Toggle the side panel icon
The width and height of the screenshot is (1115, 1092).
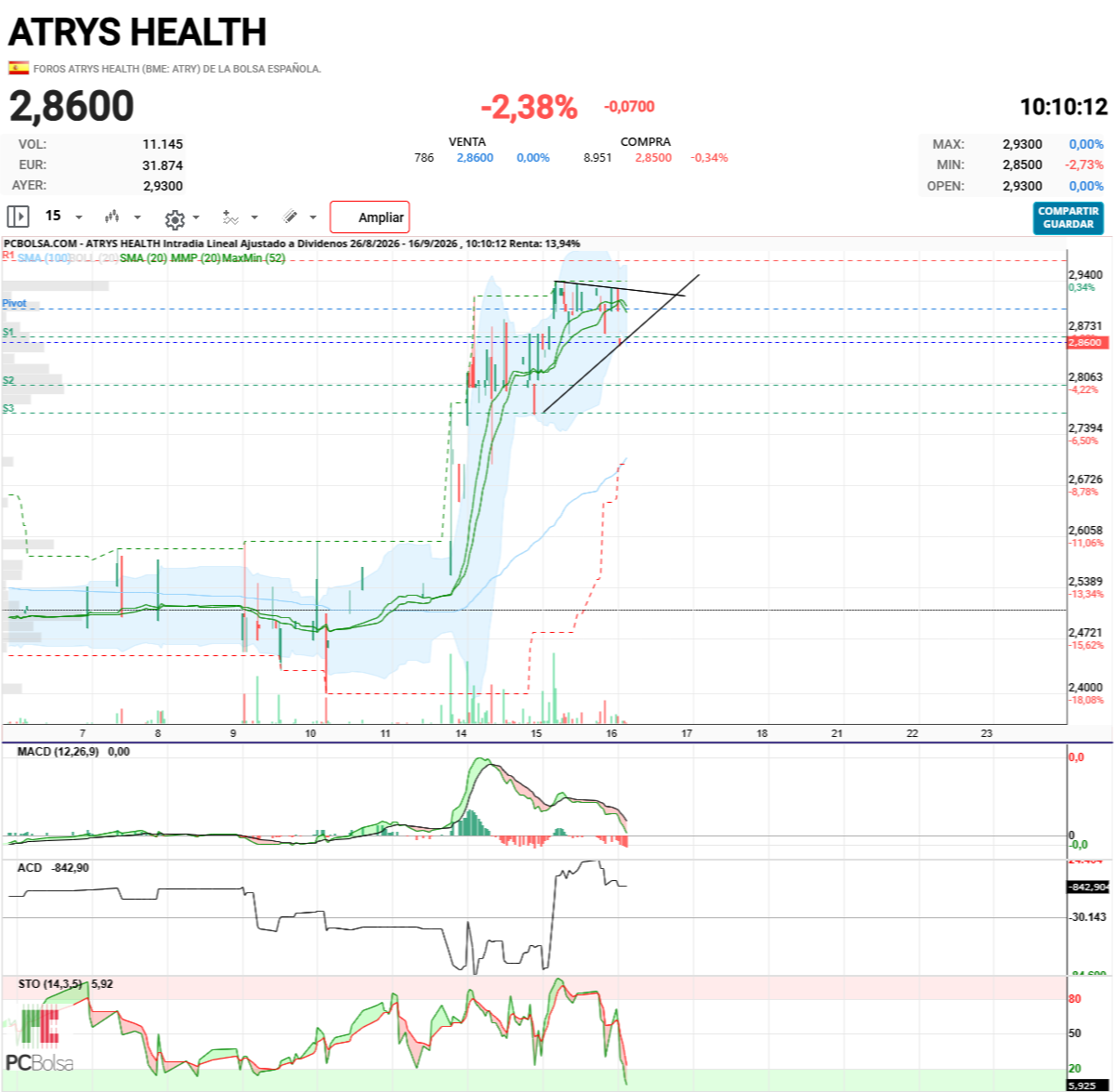click(19, 217)
